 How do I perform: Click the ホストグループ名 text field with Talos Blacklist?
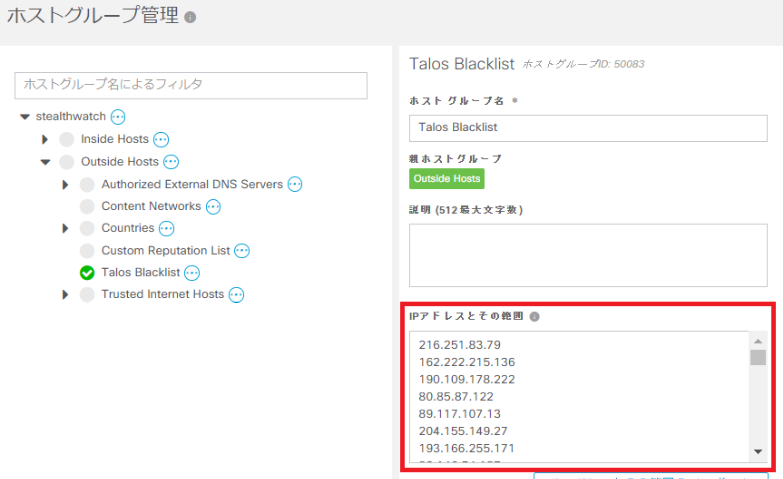click(588, 128)
